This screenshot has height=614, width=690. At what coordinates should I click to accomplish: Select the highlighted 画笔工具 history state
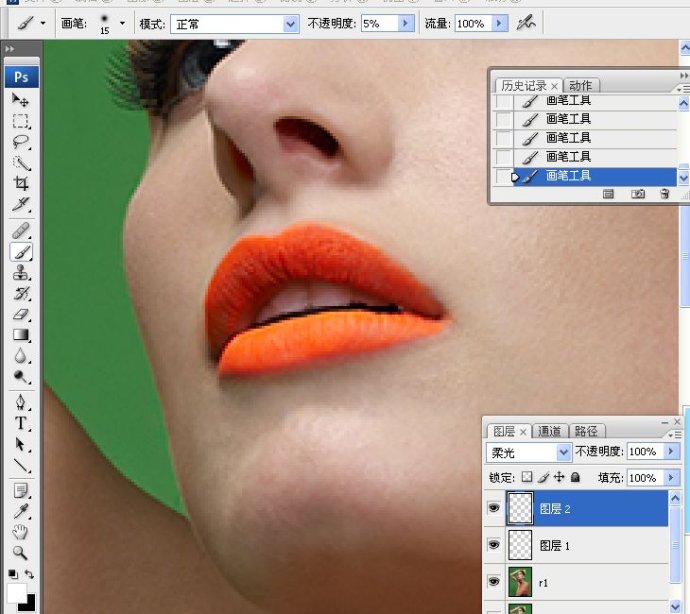pyautogui.click(x=594, y=176)
